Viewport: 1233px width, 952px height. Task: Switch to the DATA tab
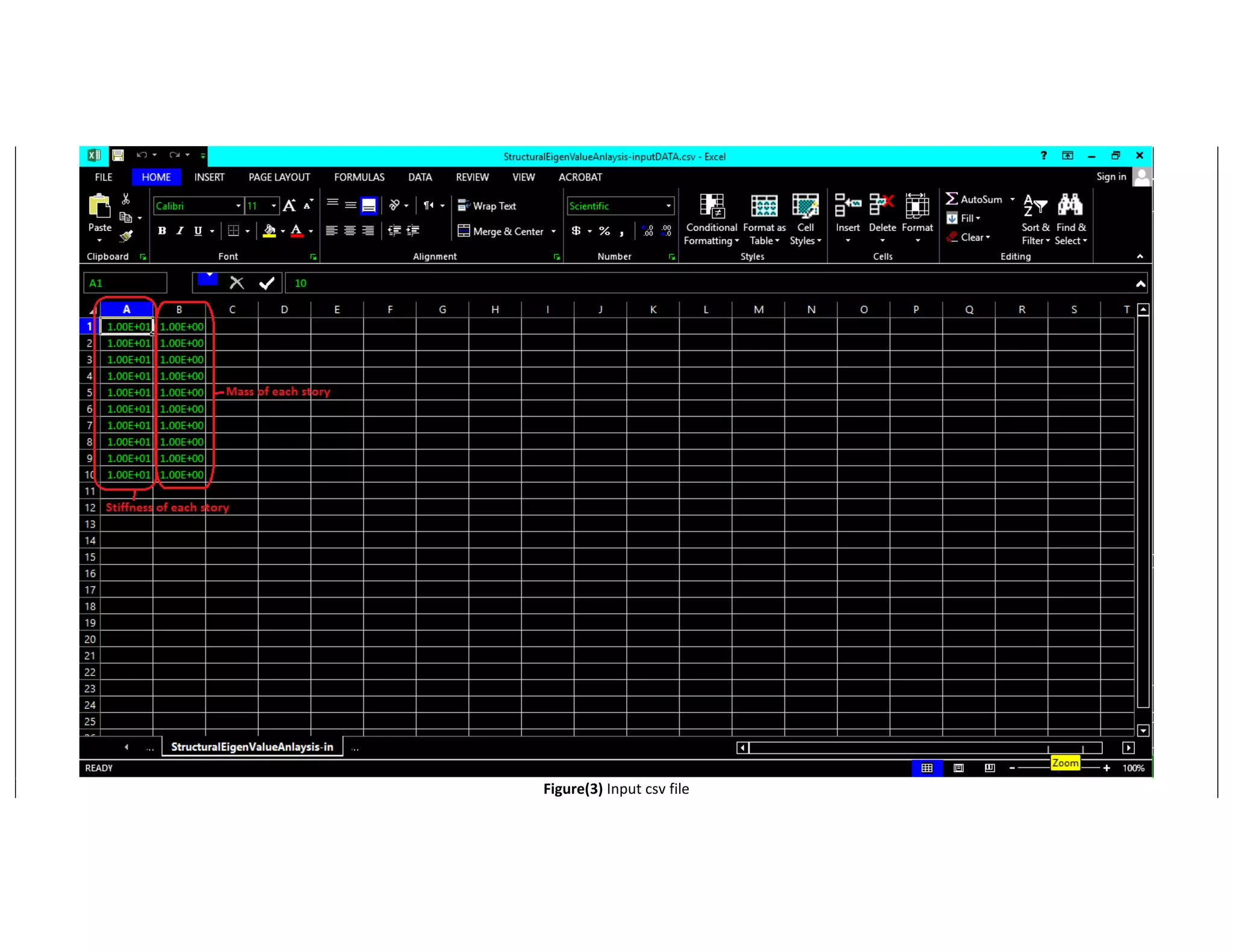pyautogui.click(x=420, y=177)
